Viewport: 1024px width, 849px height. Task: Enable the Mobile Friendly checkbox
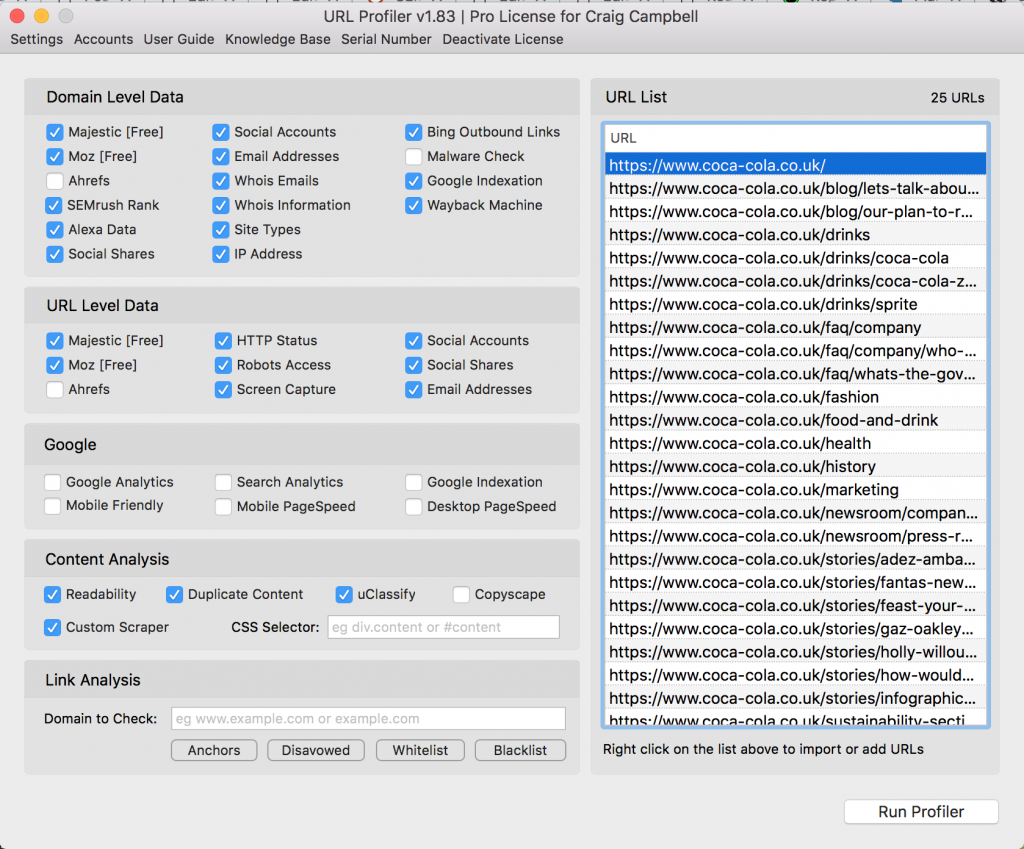(53, 506)
